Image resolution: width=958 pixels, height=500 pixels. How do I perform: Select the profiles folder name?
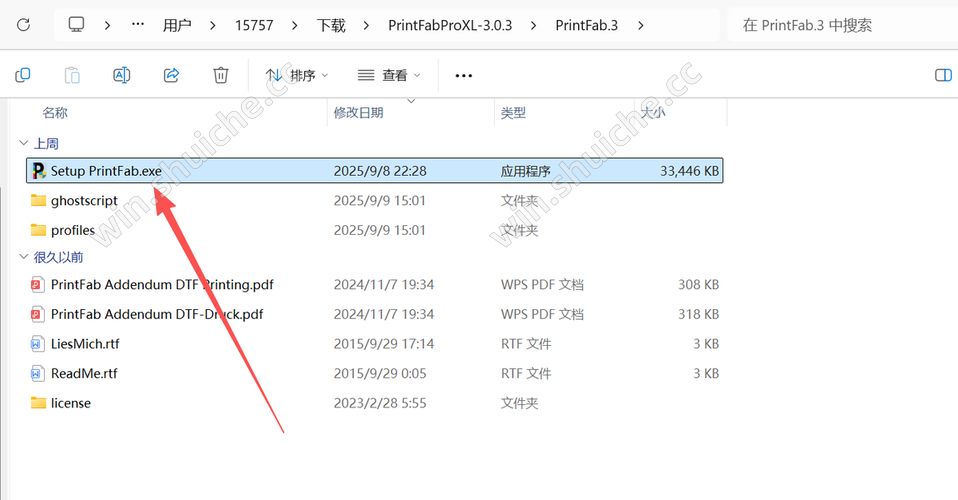pos(73,230)
